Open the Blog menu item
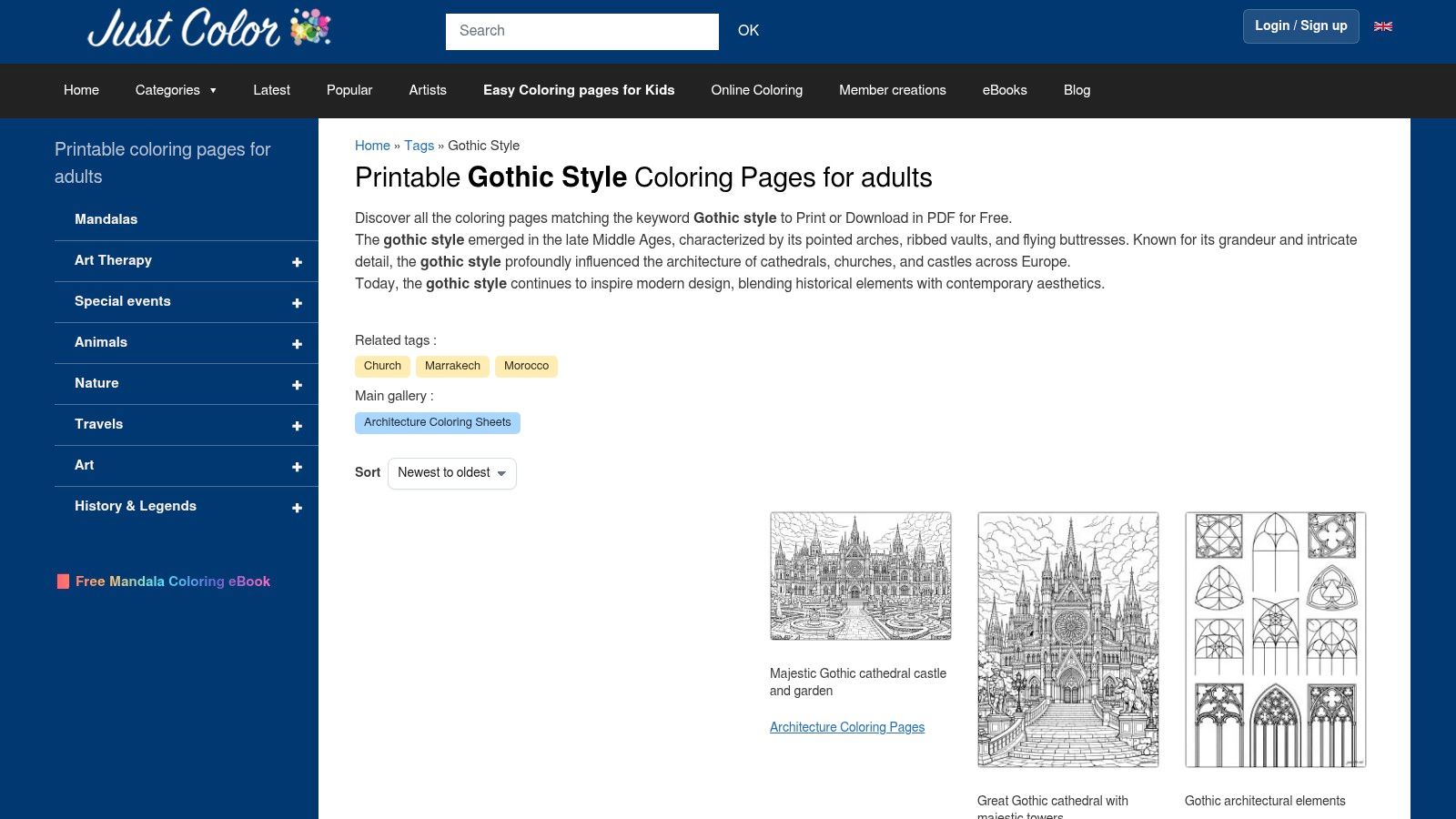This screenshot has width=1456, height=819. tap(1077, 90)
